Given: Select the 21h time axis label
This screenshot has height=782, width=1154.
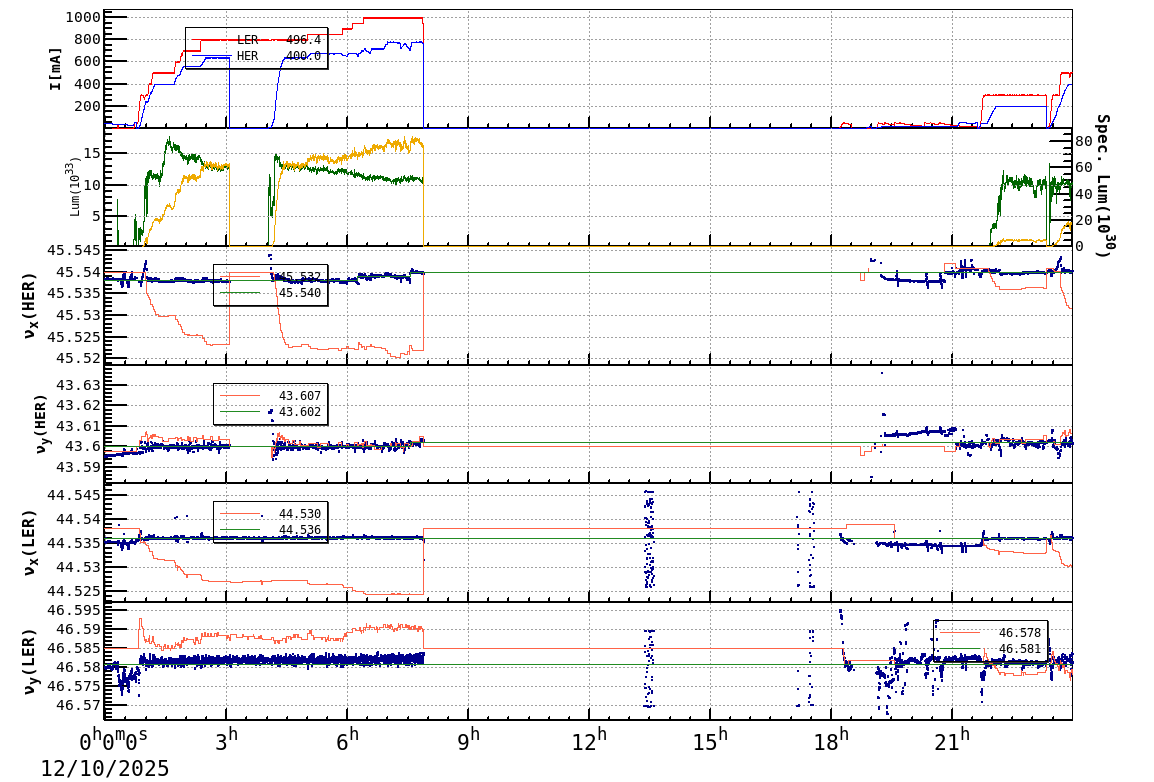Looking at the screenshot, I should click(952, 739).
